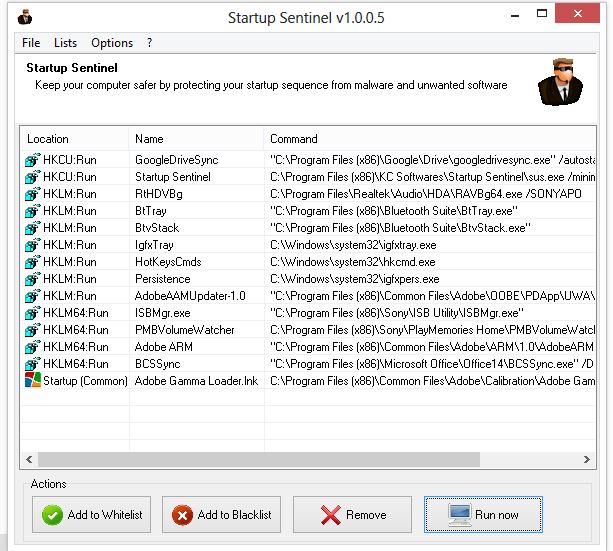Select the registry icon for ISBMgr.exe row

(x=33, y=313)
